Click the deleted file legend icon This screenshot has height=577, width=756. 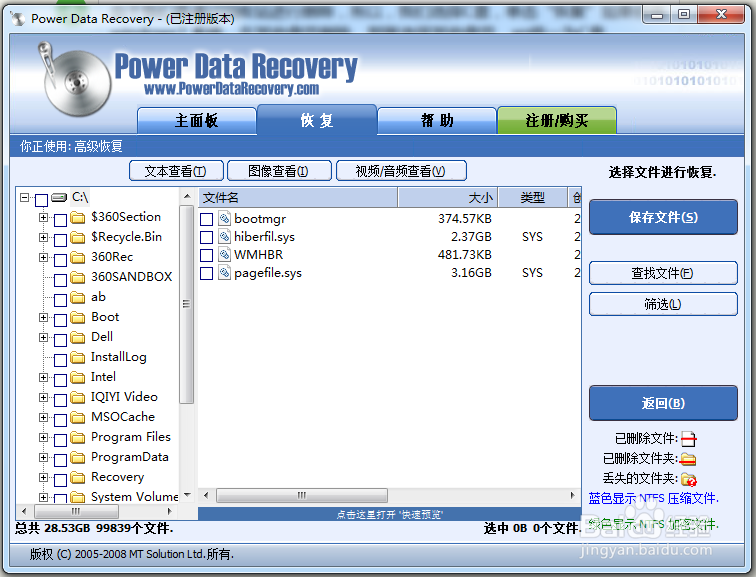[688, 439]
